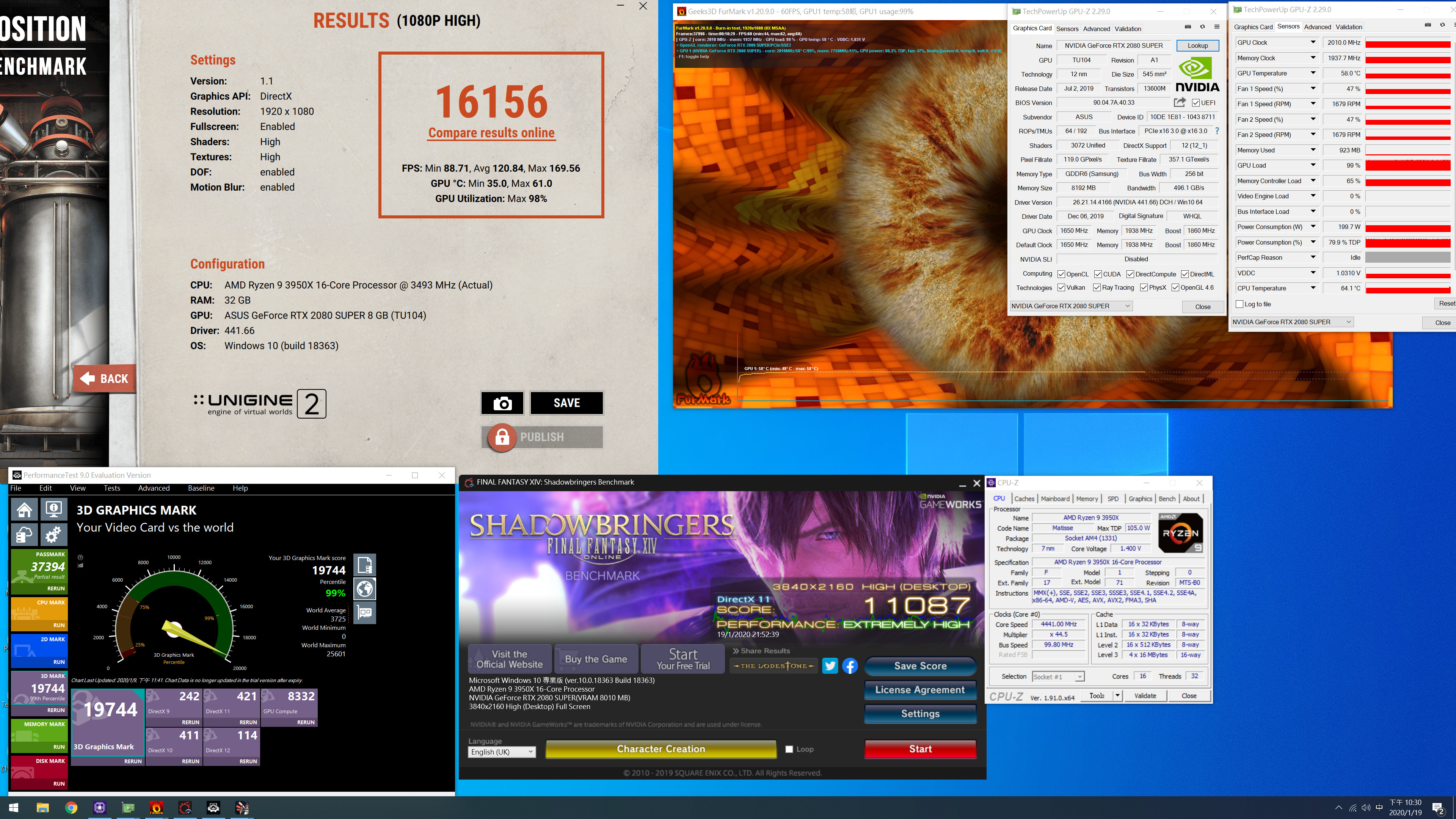Open the GPU selector in GPU-Z Sensors window

point(1292,322)
